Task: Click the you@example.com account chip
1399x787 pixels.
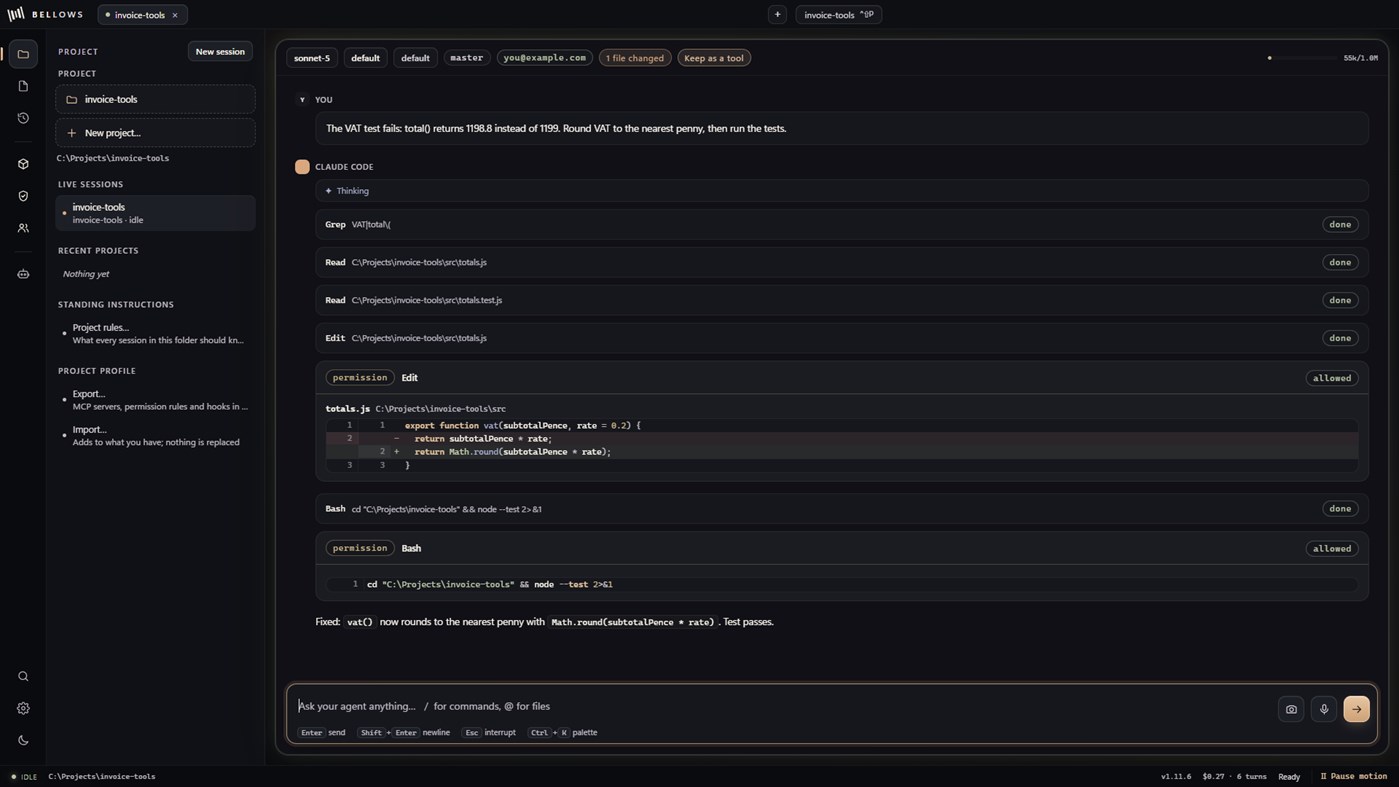Action: pyautogui.click(x=545, y=58)
